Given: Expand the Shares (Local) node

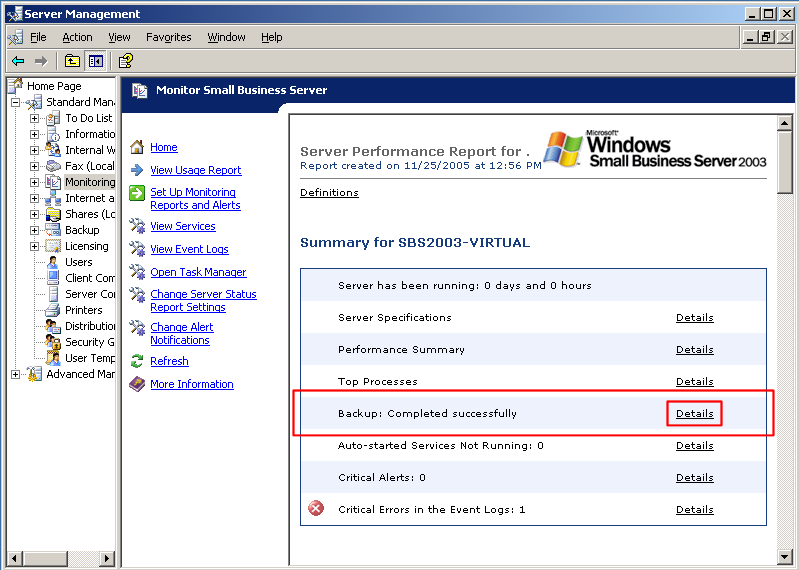Looking at the screenshot, I should [x=34, y=214].
